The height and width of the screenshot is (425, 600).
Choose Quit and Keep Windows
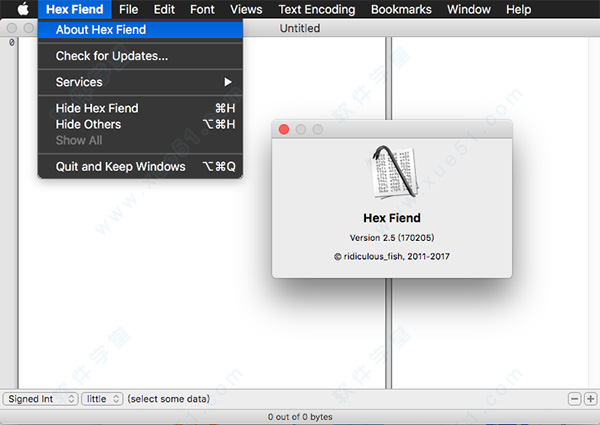click(x=140, y=166)
